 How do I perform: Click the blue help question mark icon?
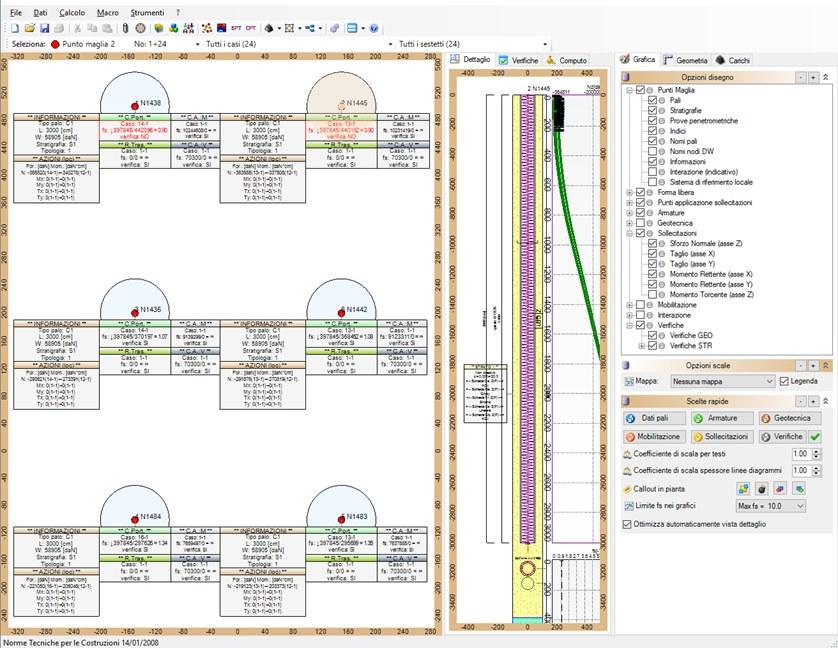tap(374, 28)
